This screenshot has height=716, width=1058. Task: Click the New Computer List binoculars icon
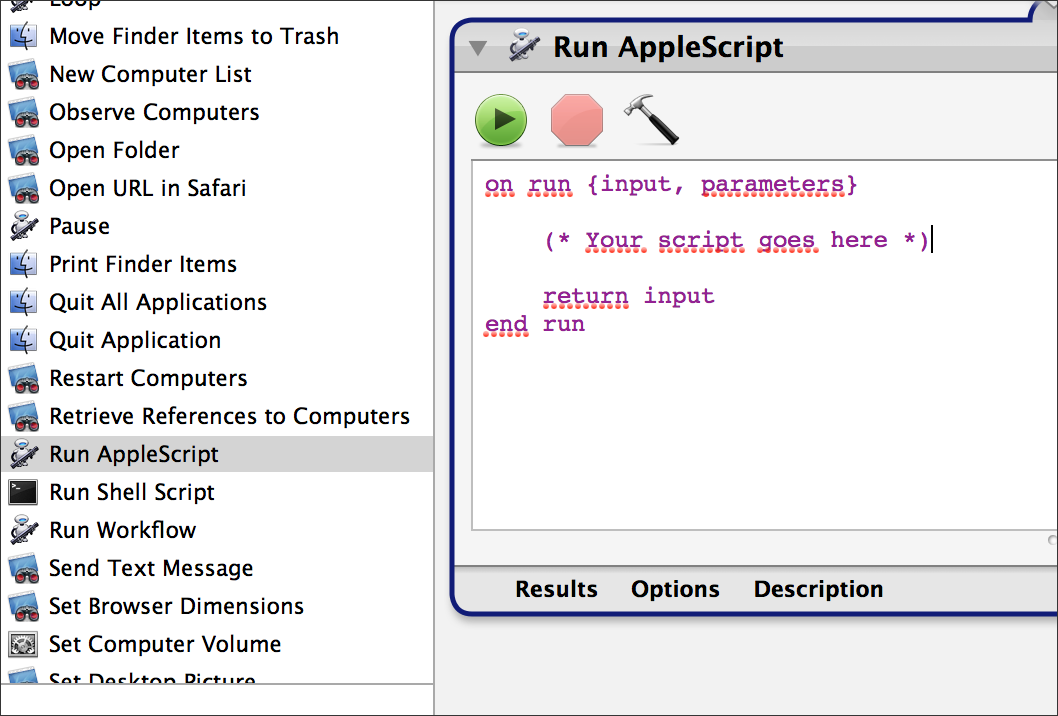click(24, 74)
